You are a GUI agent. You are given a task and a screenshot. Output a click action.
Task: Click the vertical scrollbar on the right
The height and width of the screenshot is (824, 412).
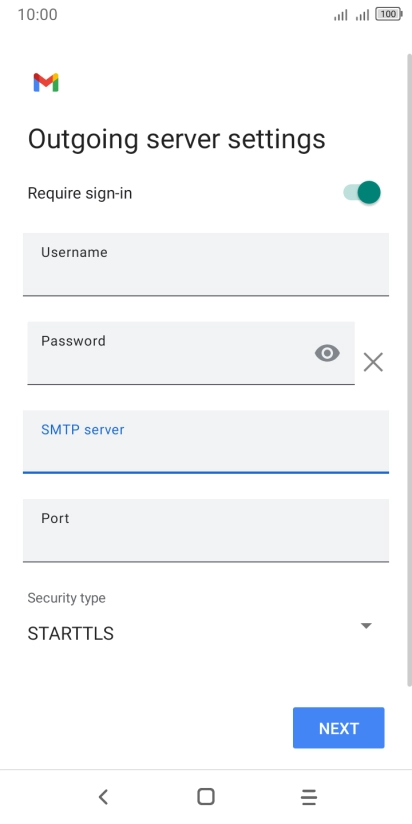409,370
